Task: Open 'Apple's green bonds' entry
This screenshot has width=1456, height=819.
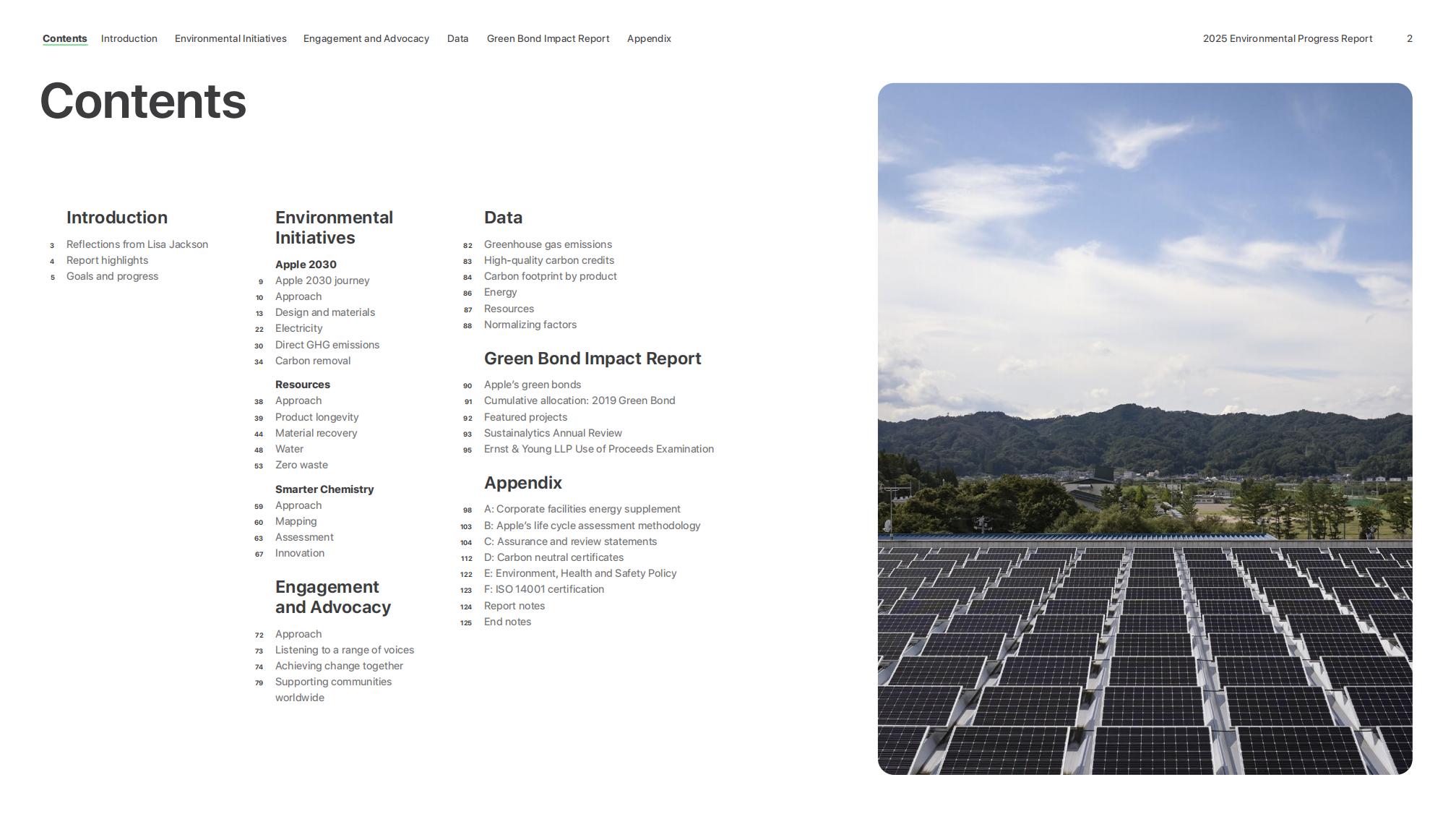Action: point(533,385)
